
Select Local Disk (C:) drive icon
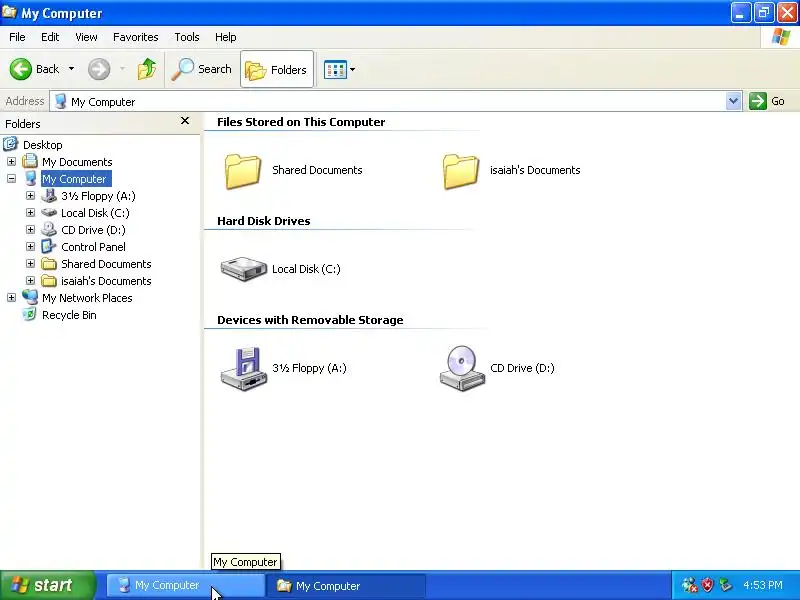(x=243, y=269)
